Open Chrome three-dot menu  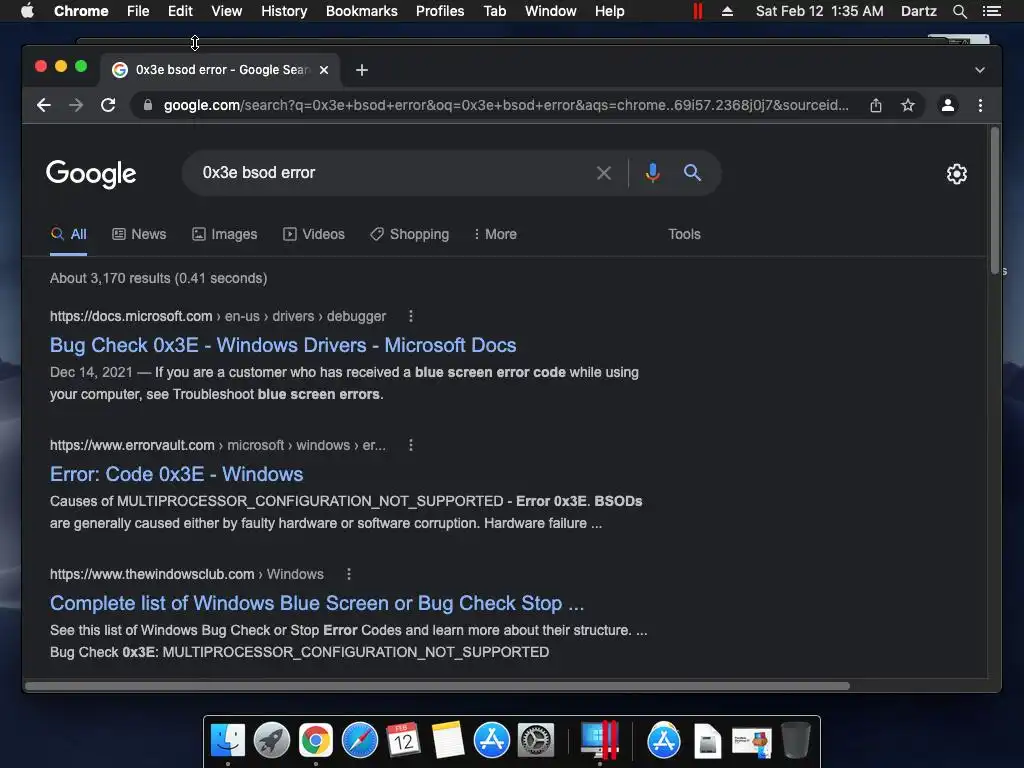(x=980, y=105)
